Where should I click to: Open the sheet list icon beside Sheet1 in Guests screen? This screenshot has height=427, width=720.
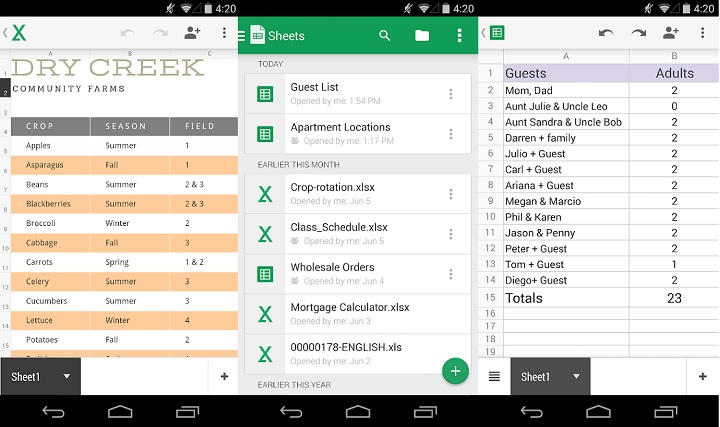(x=494, y=376)
